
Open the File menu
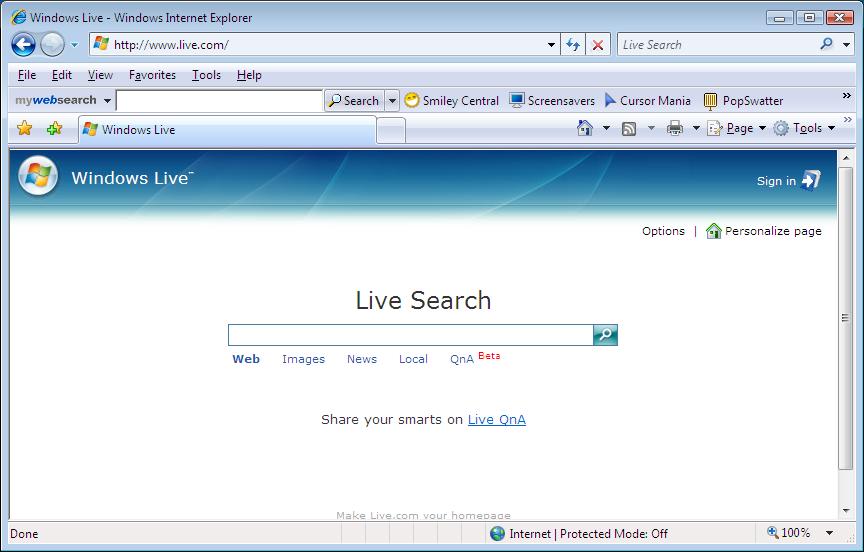point(26,75)
